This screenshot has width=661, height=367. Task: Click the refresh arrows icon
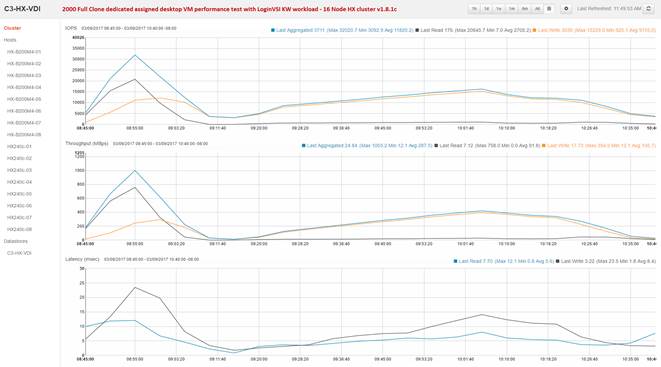click(648, 8)
